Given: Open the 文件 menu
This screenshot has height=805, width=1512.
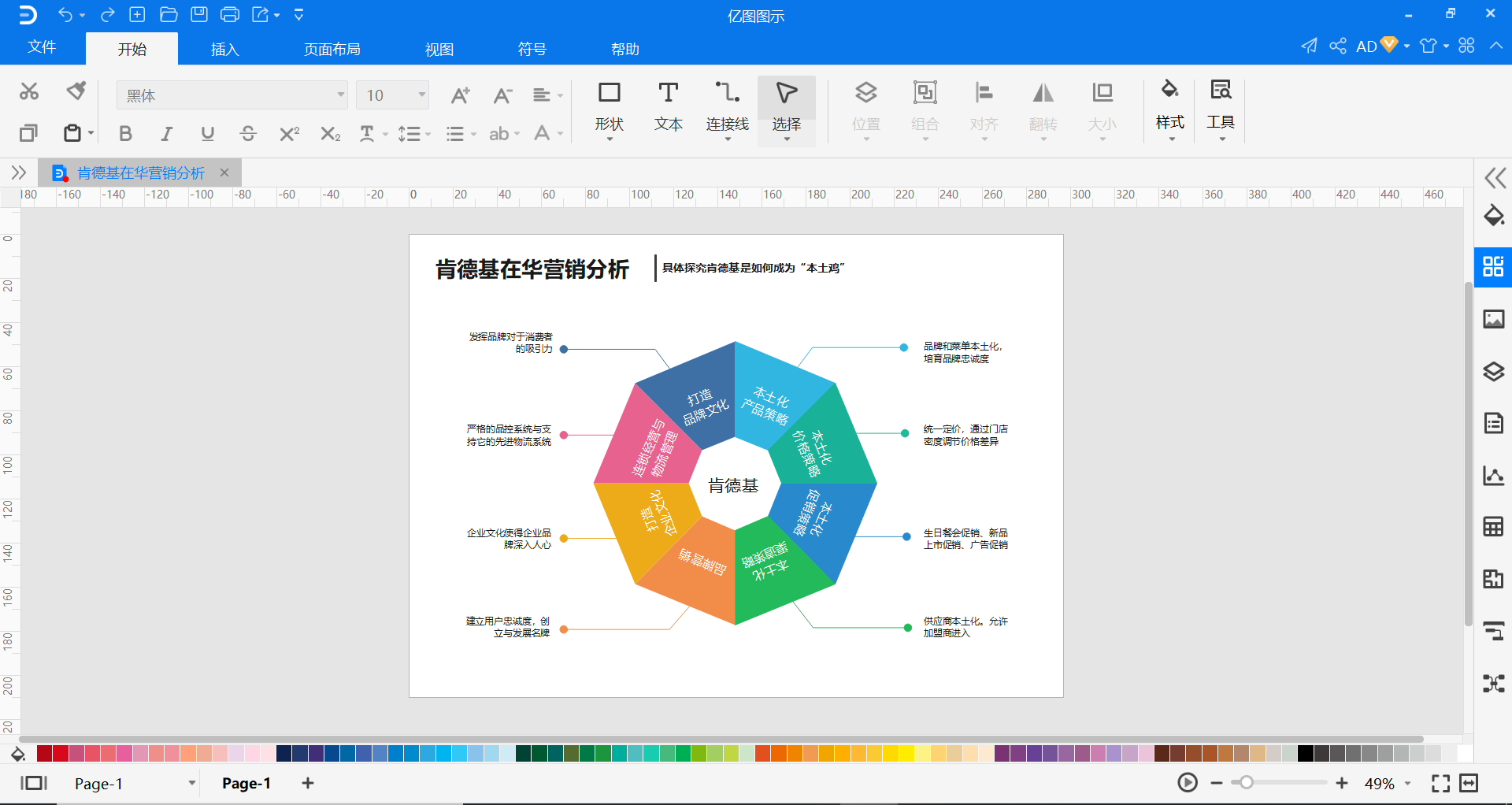Looking at the screenshot, I should 42,47.
